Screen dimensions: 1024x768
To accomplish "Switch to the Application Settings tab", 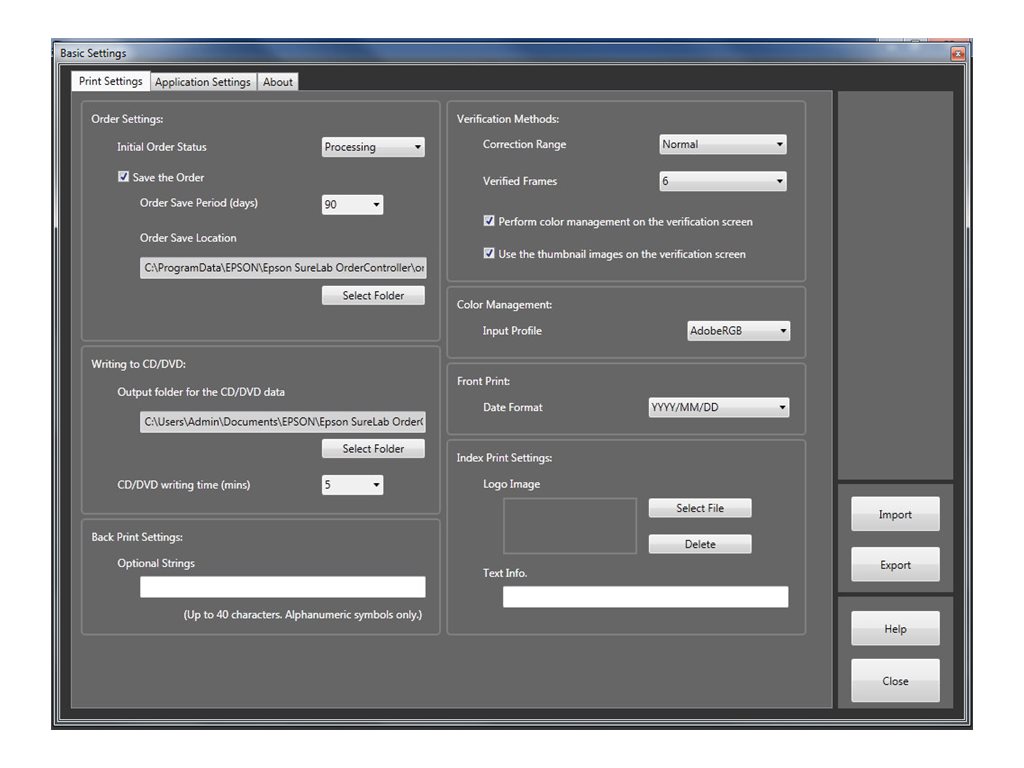I will [202, 82].
